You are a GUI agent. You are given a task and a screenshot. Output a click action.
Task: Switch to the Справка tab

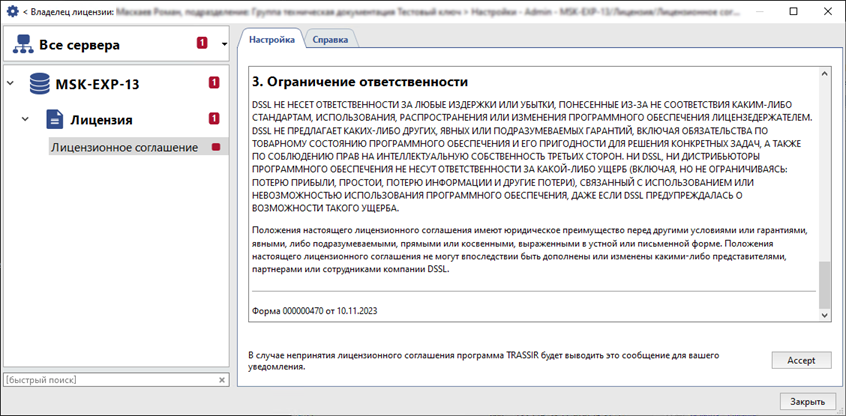point(330,40)
